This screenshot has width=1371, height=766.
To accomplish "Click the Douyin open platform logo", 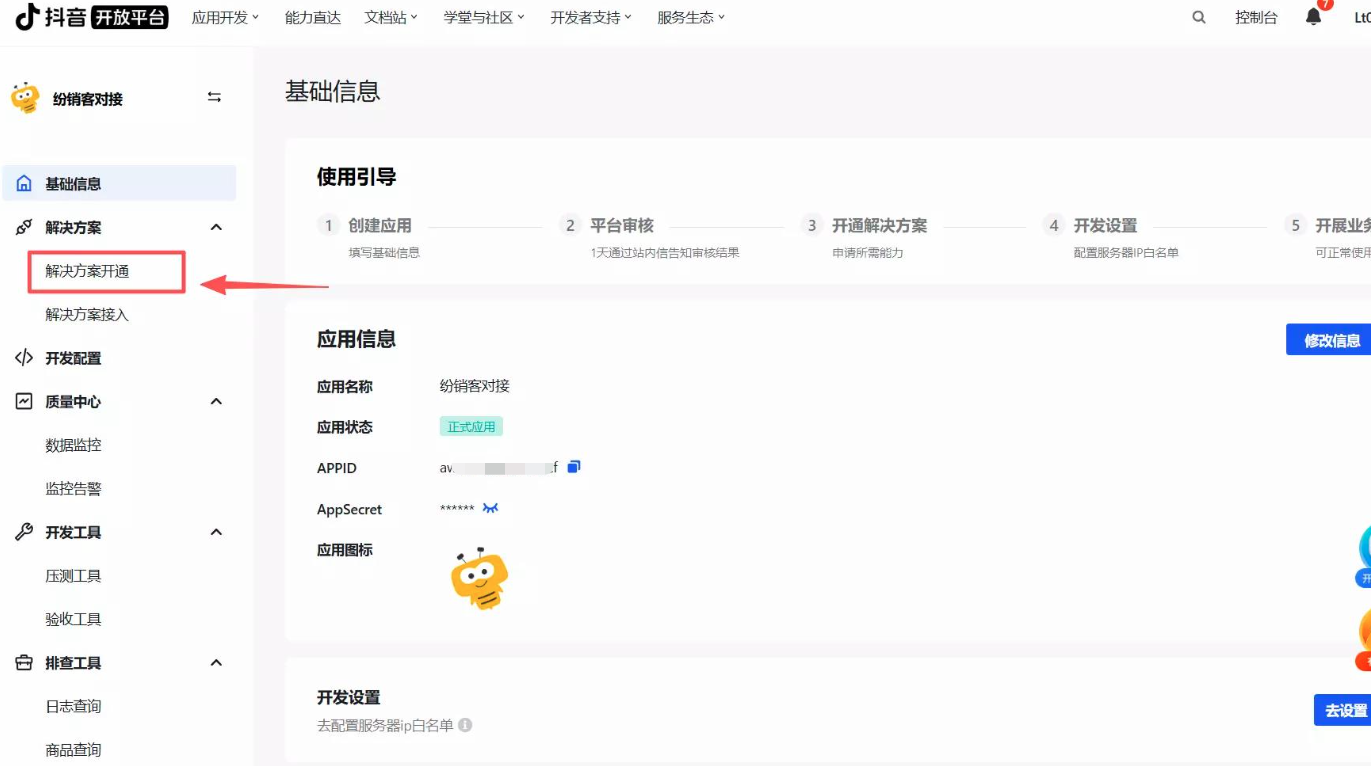I will (91, 17).
